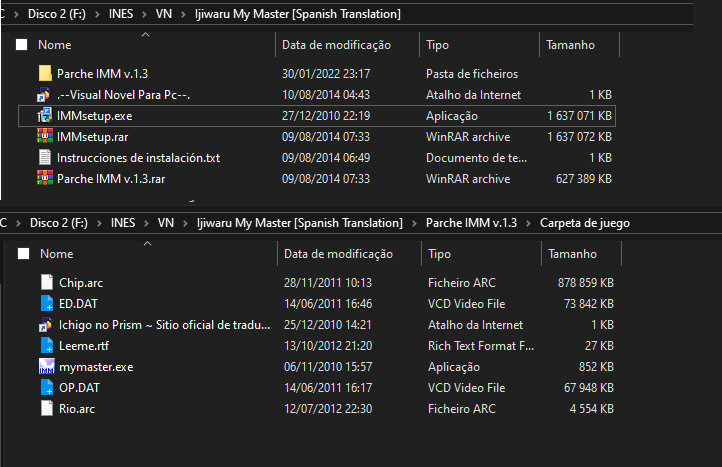Click the Rio.arc file icon
Viewport: 722px width, 467px height.
[x=47, y=409]
